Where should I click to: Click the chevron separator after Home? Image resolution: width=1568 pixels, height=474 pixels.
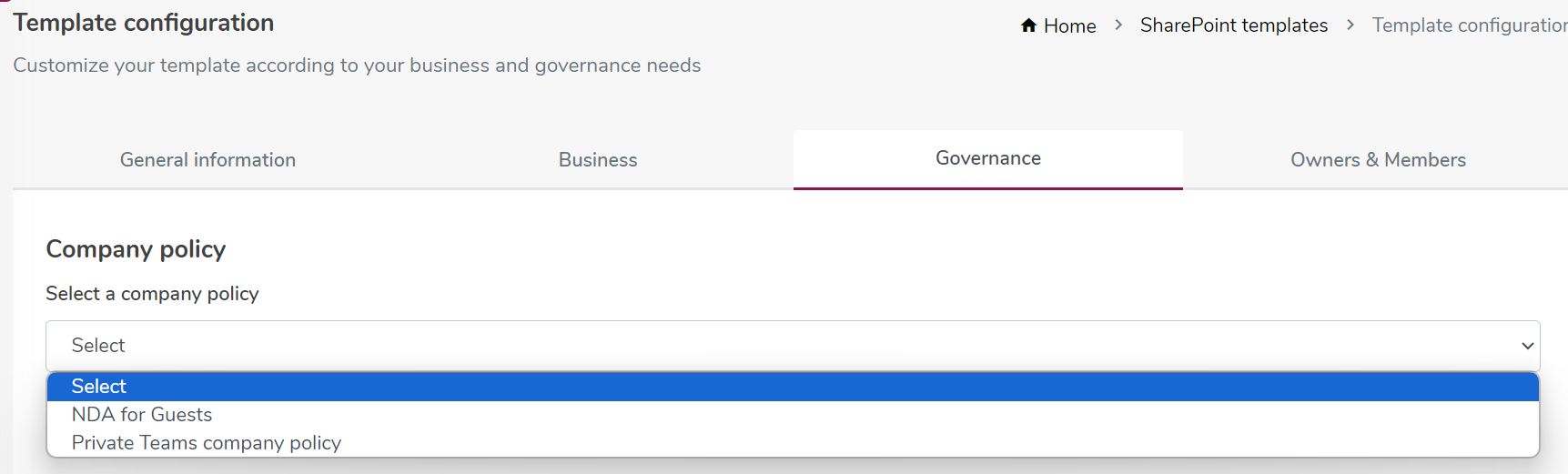(x=1118, y=25)
